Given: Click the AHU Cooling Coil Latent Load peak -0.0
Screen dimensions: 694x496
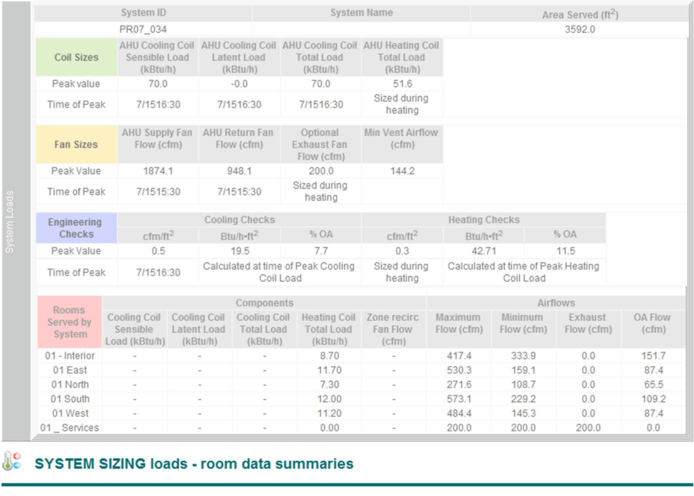Looking at the screenshot, I should pos(239,84).
